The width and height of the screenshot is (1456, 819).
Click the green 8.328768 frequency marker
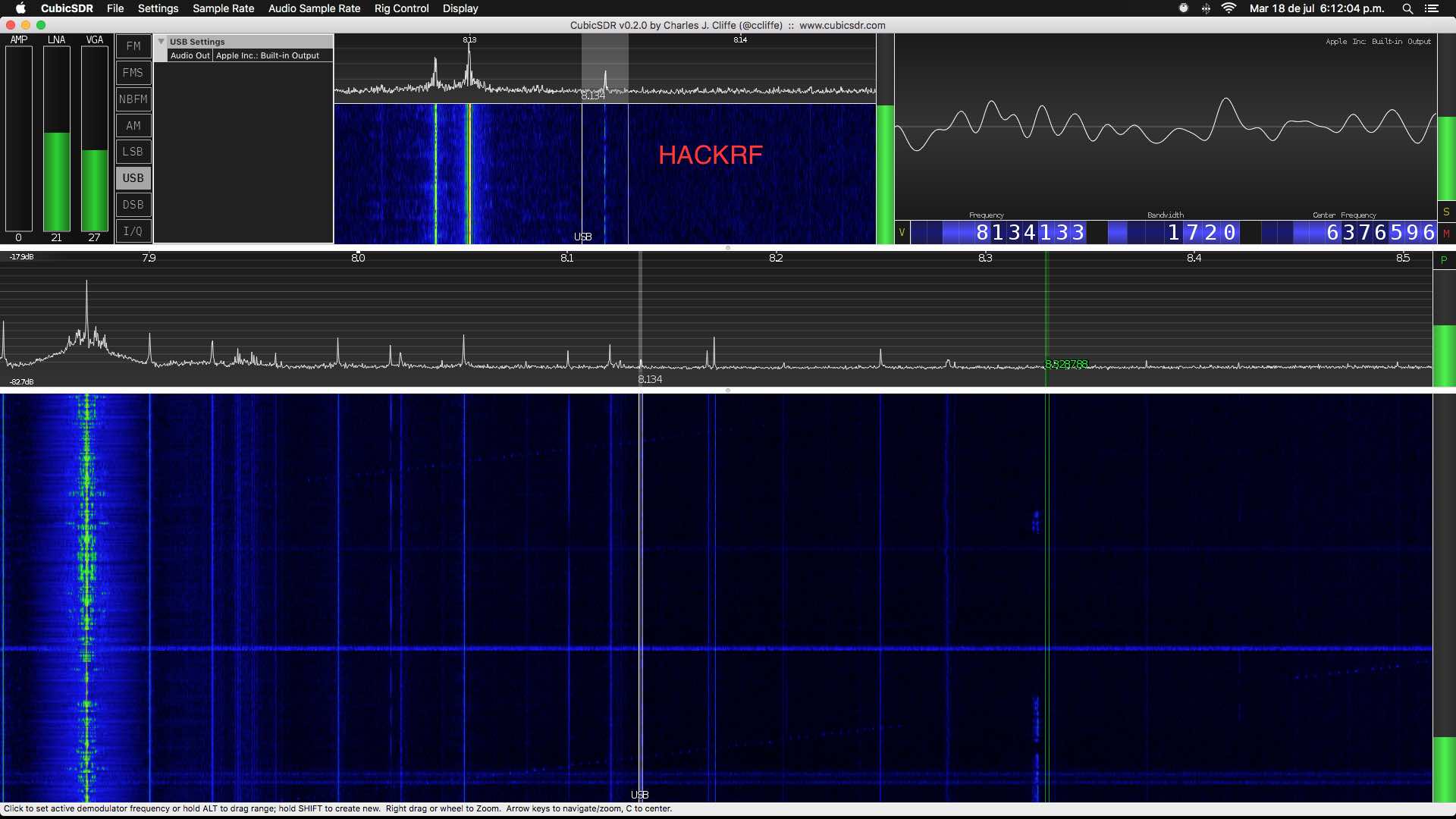point(1066,364)
